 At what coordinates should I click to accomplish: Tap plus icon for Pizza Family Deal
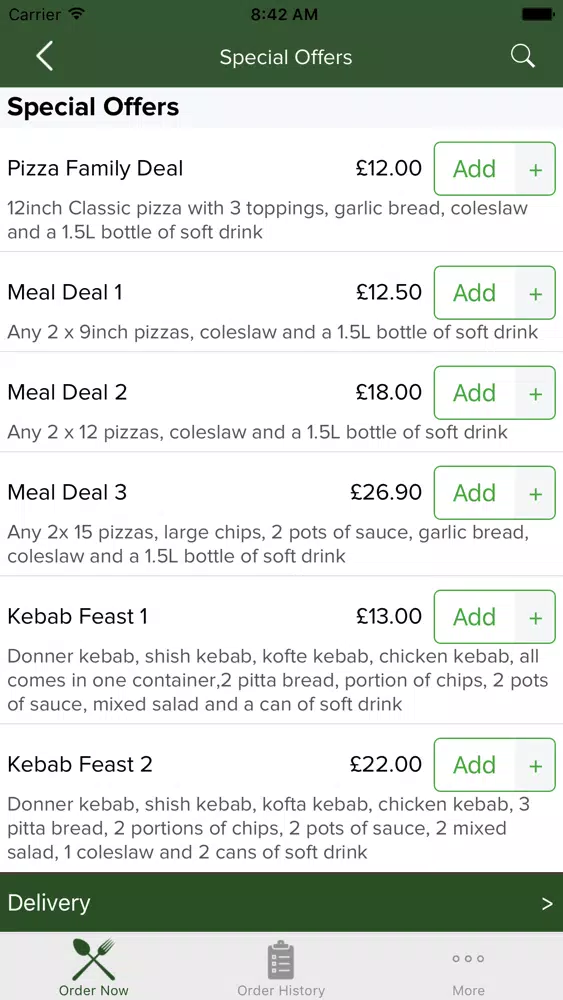(x=536, y=169)
